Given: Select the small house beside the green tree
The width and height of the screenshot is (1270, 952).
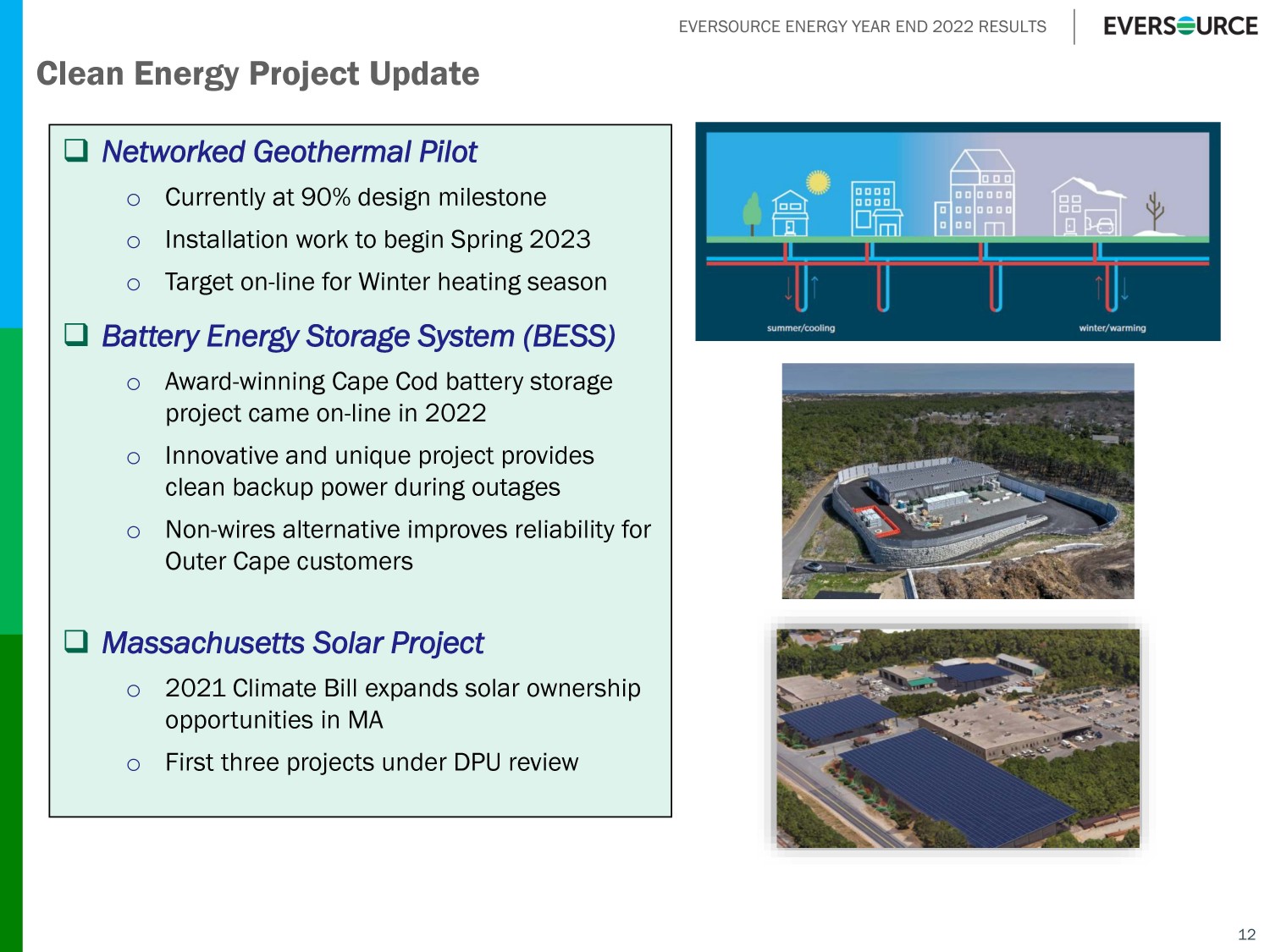Looking at the screenshot, I should [x=790, y=213].
